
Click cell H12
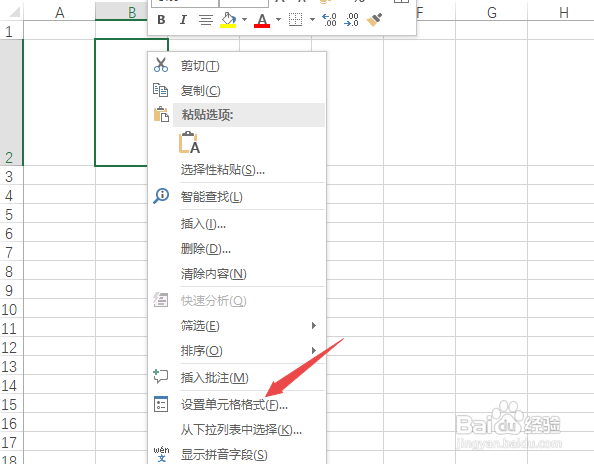561,346
